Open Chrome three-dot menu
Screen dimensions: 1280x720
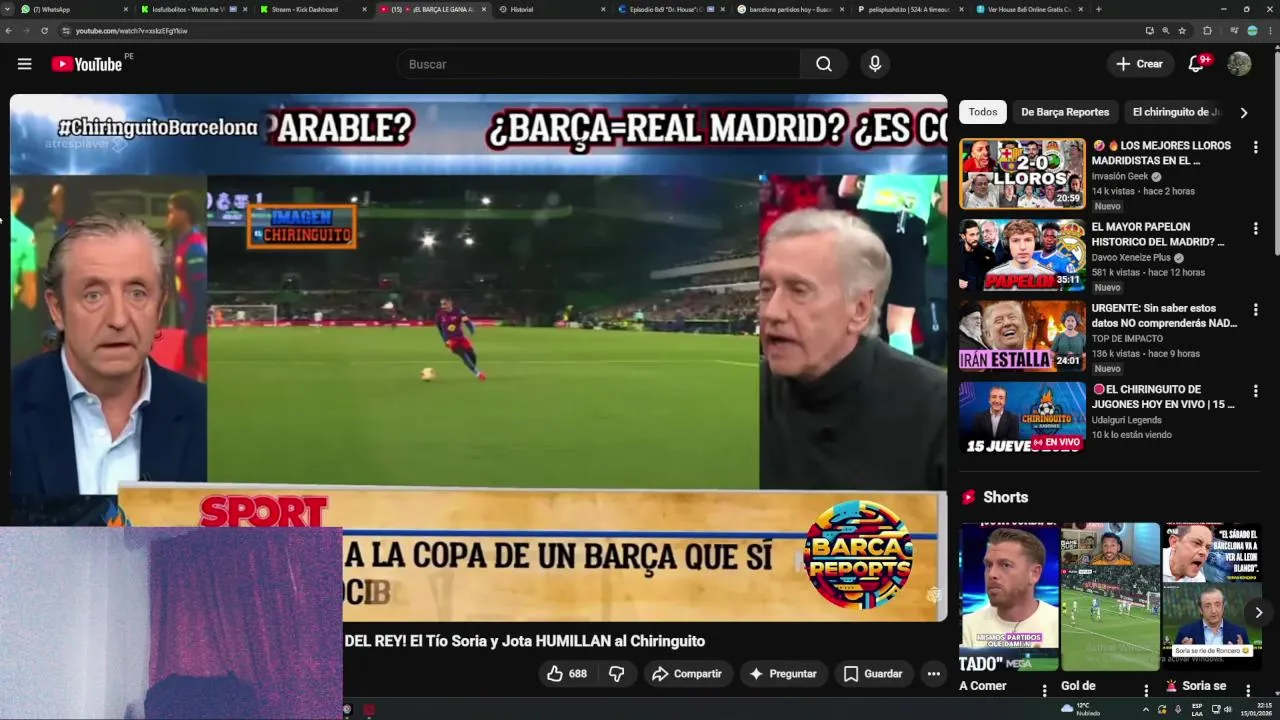pos(1270,31)
